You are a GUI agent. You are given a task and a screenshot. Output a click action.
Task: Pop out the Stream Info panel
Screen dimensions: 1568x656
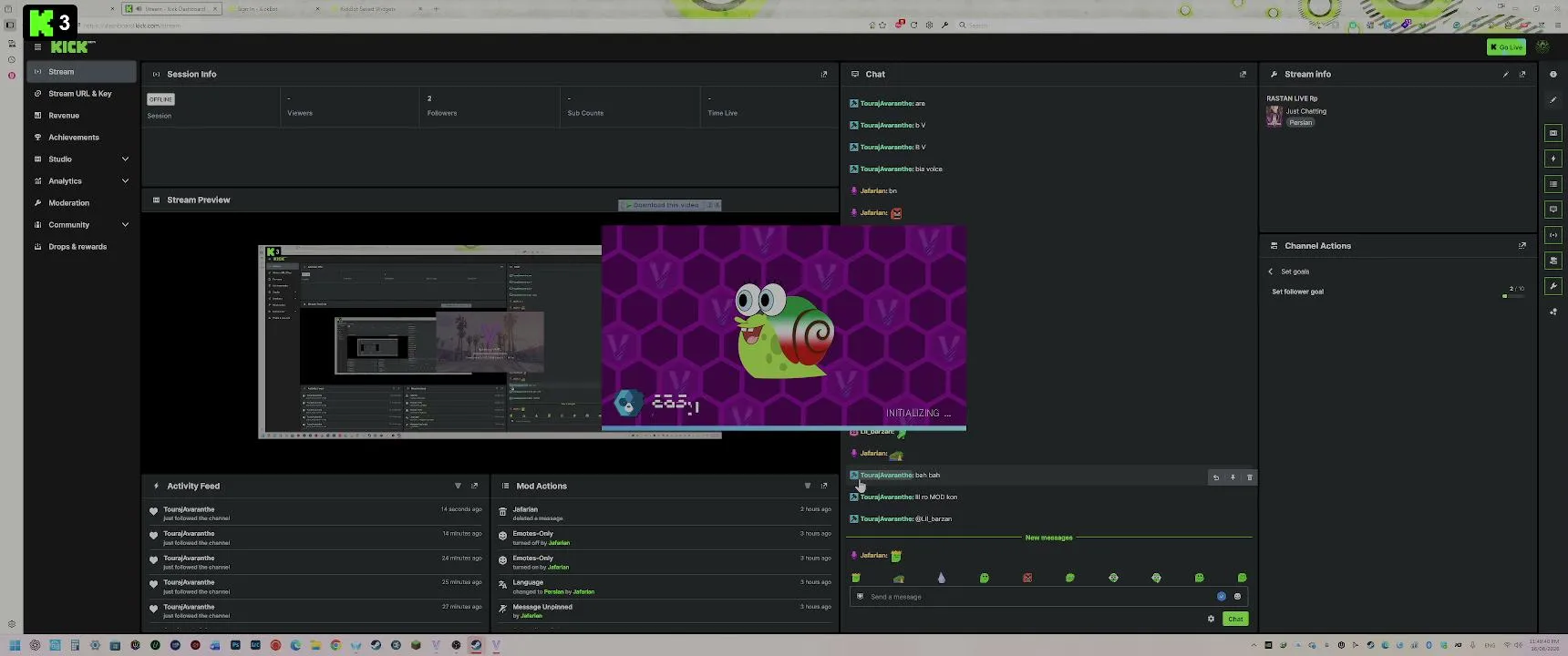tap(1522, 75)
